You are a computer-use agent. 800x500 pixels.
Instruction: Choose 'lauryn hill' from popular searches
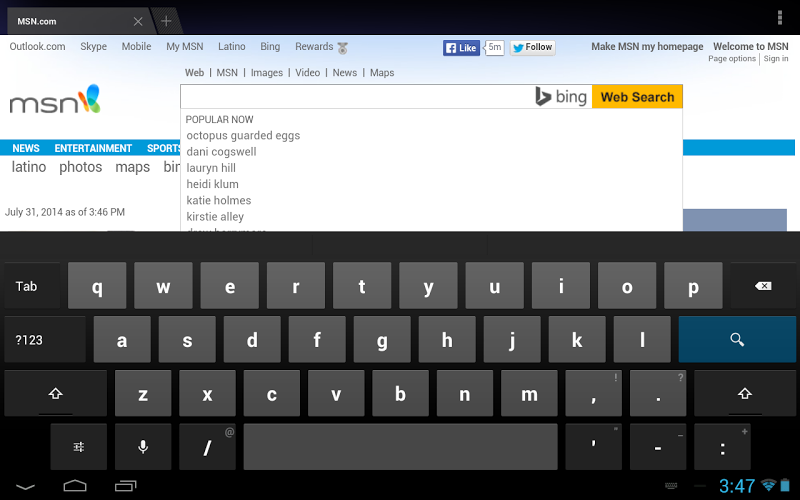pyautogui.click(x=211, y=168)
